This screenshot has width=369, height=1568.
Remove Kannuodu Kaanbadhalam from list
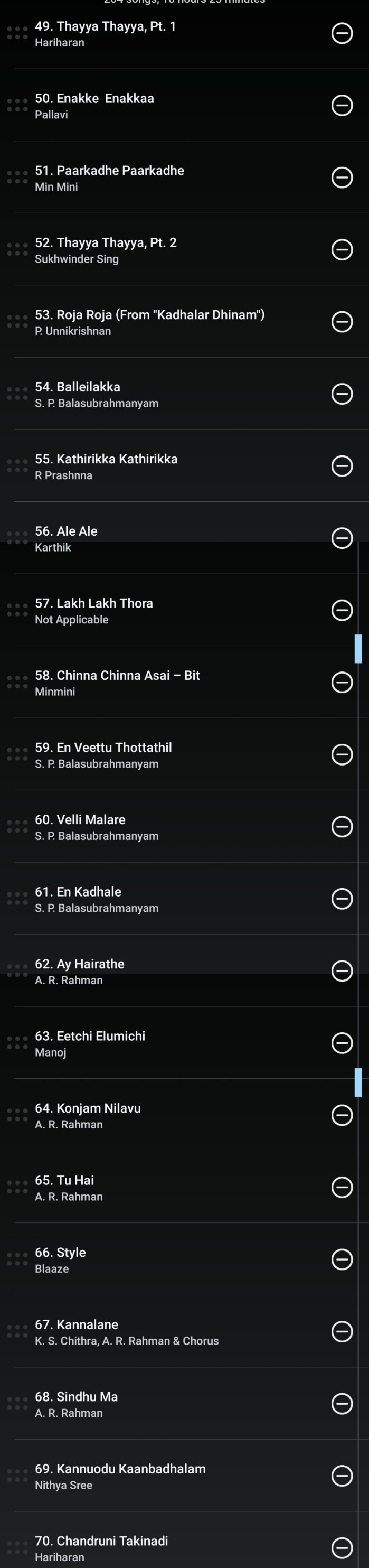(x=342, y=1476)
